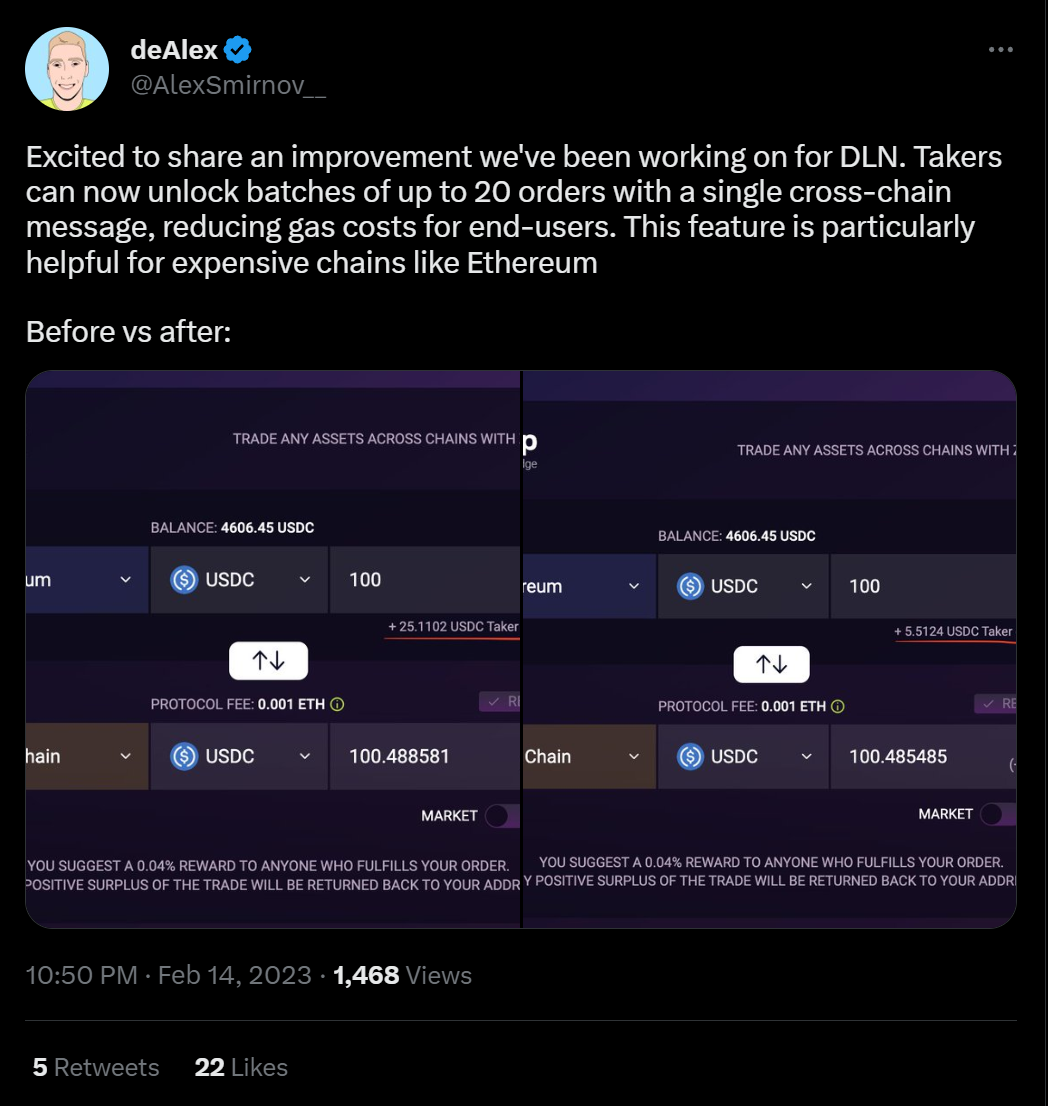1048x1106 pixels.
Task: Expand the top USDC token dropdown, left panel
Action: [305, 580]
